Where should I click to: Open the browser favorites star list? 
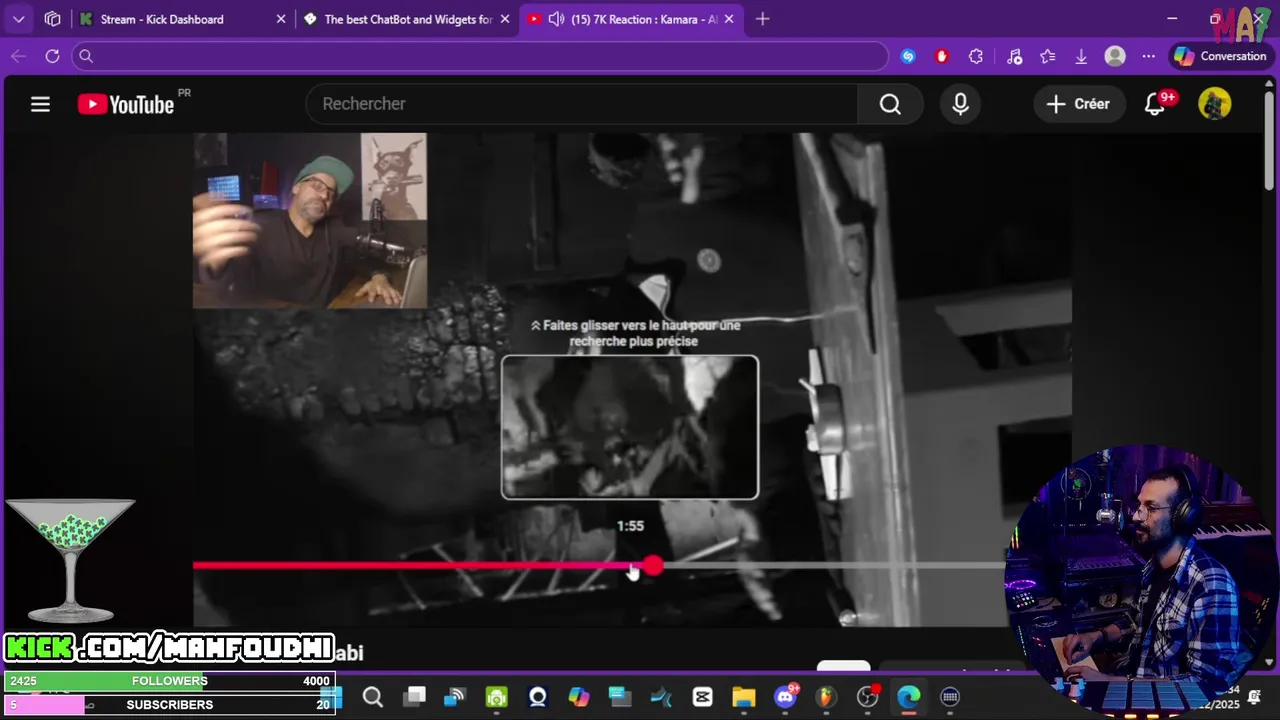(x=1048, y=57)
